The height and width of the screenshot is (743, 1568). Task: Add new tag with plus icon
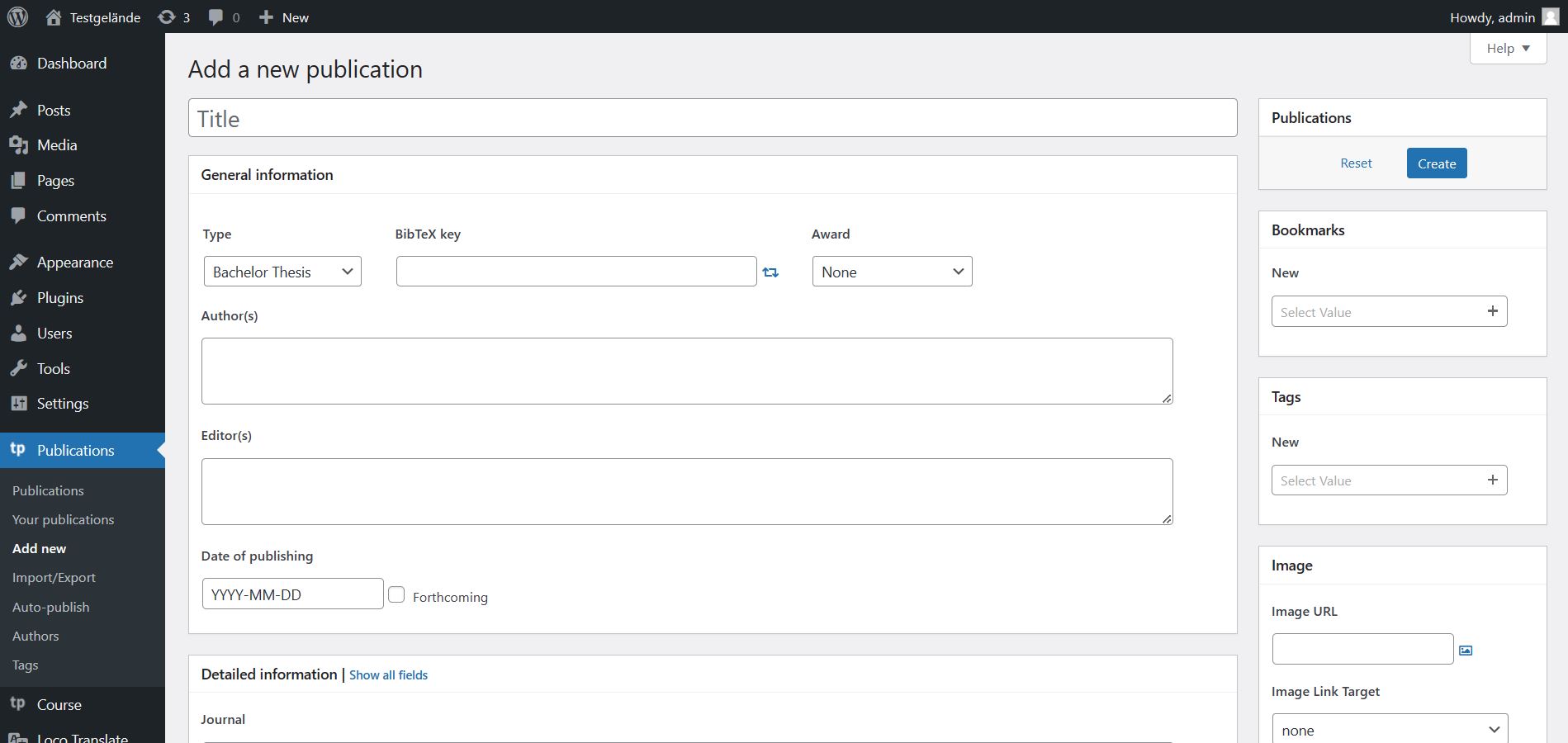coord(1492,480)
